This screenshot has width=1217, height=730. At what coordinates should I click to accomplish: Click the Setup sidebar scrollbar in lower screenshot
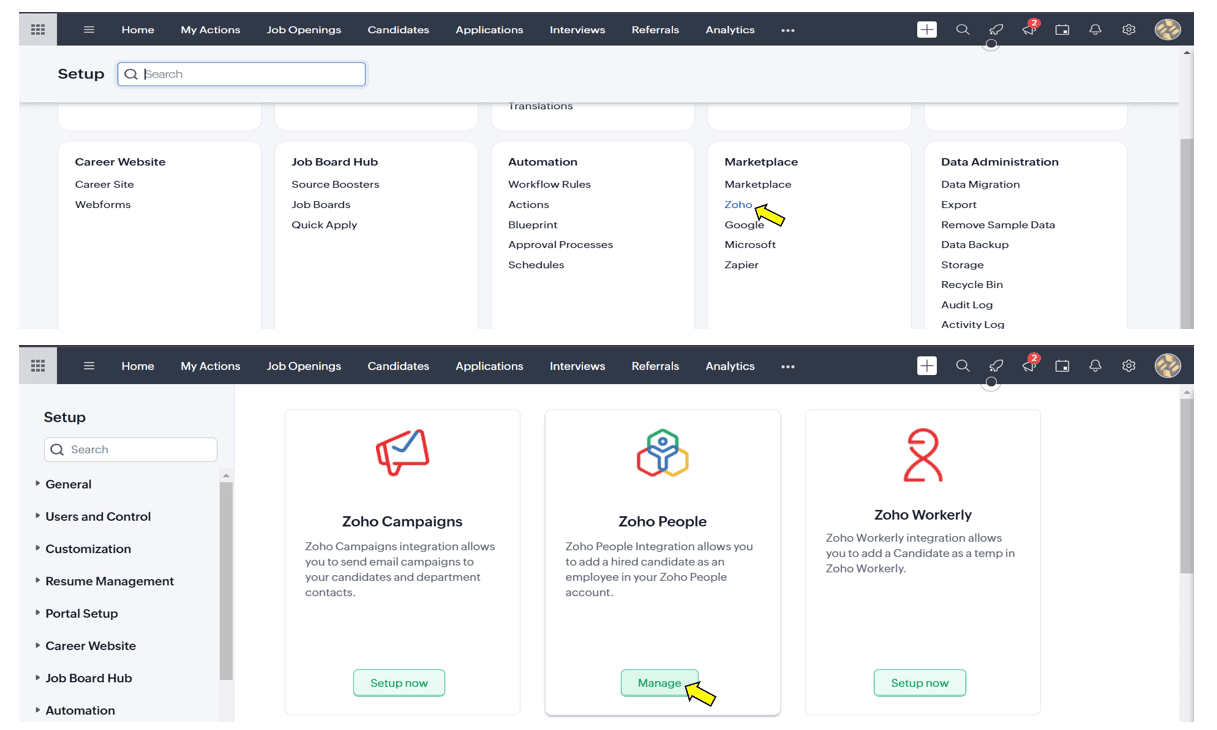coord(226,581)
